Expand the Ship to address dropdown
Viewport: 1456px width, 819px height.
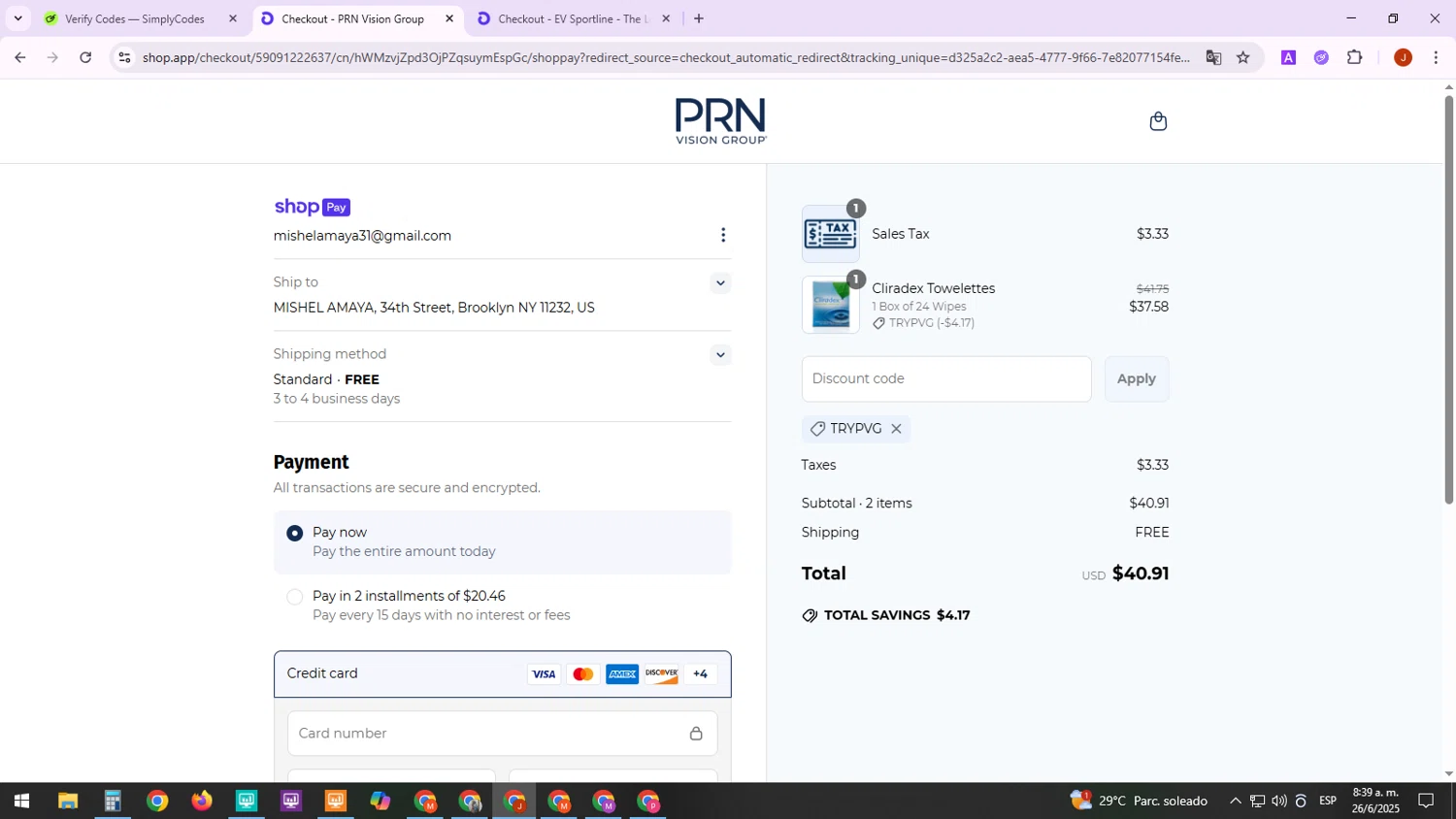point(719,283)
